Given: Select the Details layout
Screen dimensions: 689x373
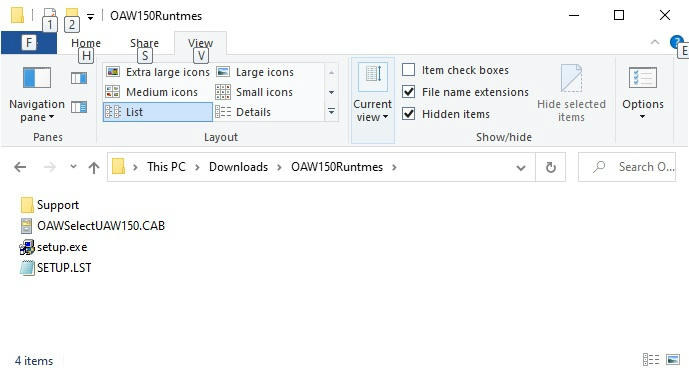Looking at the screenshot, I should [x=256, y=112].
